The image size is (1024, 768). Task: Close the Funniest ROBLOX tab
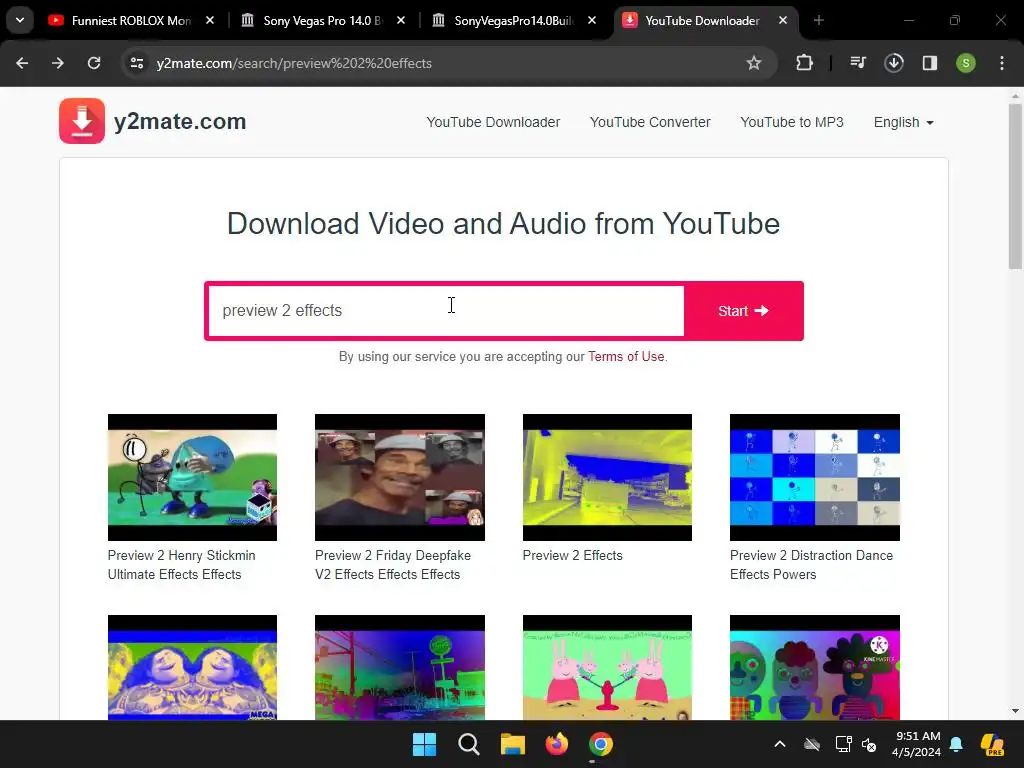coord(210,20)
